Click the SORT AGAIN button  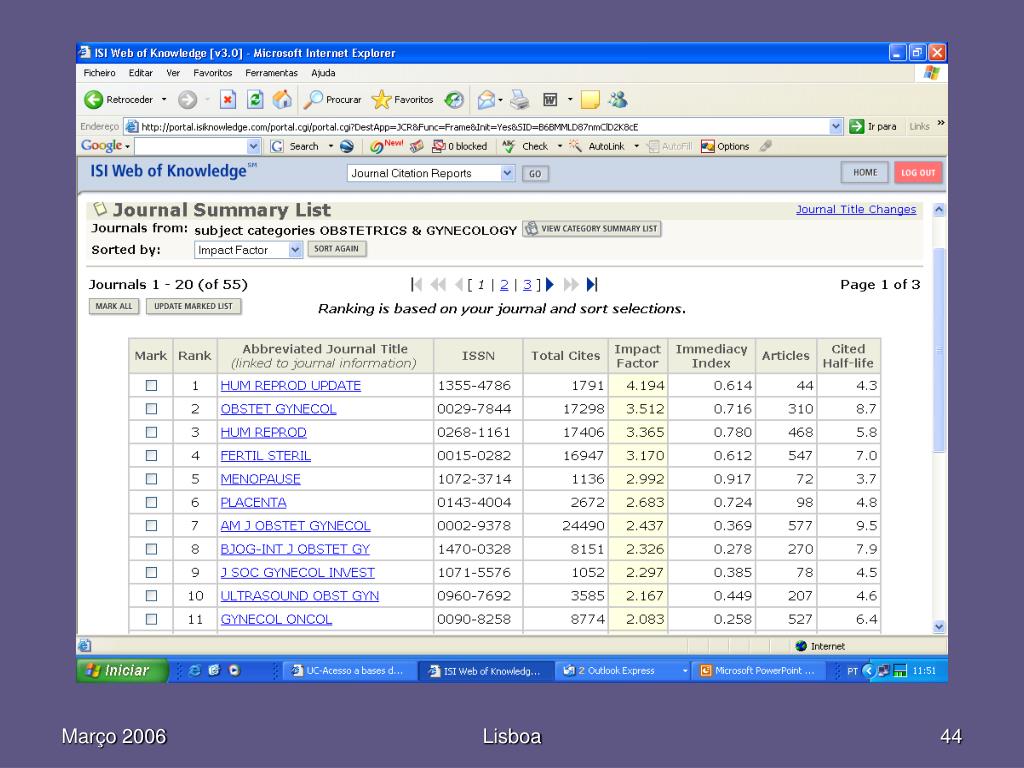coord(336,249)
